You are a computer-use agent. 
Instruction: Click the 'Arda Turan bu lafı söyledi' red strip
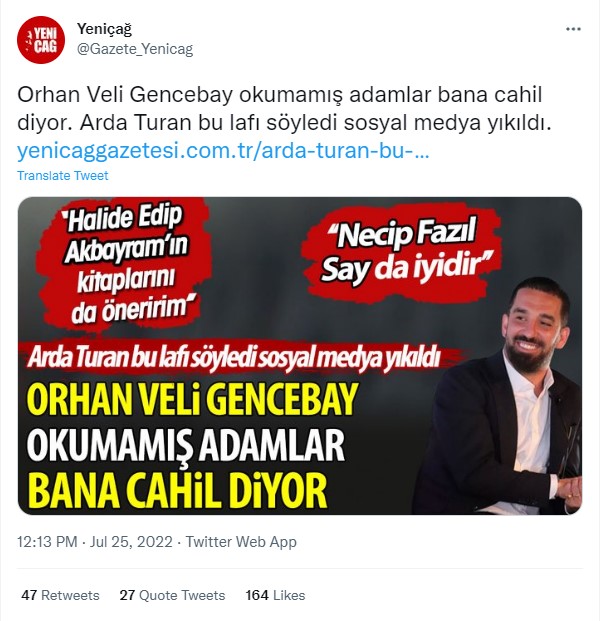coord(234,357)
